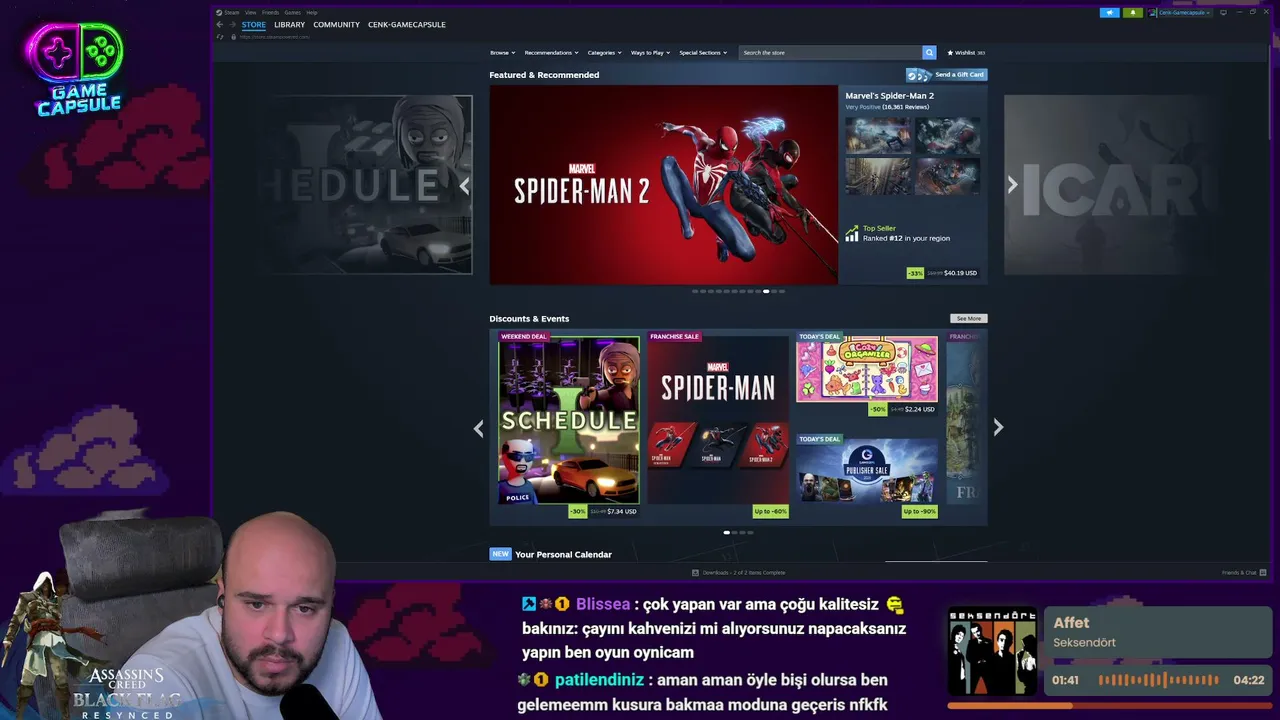This screenshot has height=720, width=1280.
Task: View fourth Spider-Man 2 screenshot thumbnail
Action: [947, 176]
